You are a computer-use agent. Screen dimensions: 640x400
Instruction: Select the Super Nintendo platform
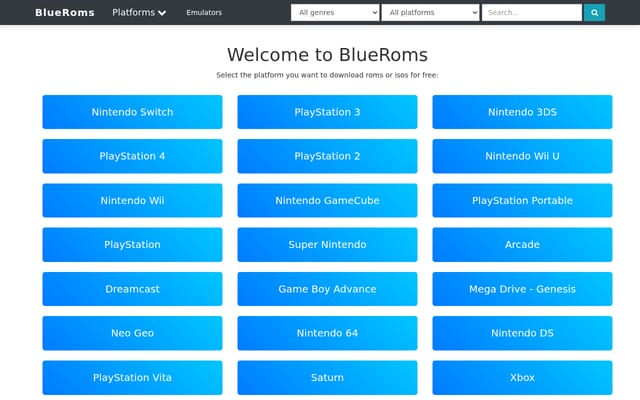(x=327, y=244)
